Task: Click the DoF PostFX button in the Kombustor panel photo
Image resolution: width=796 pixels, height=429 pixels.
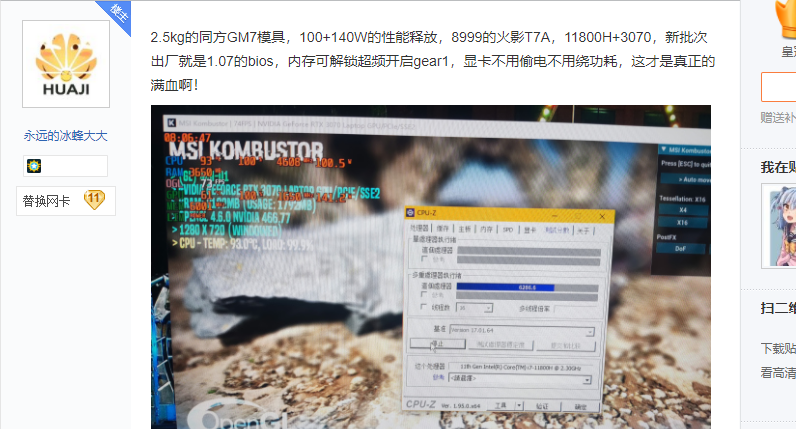Action: (x=680, y=248)
